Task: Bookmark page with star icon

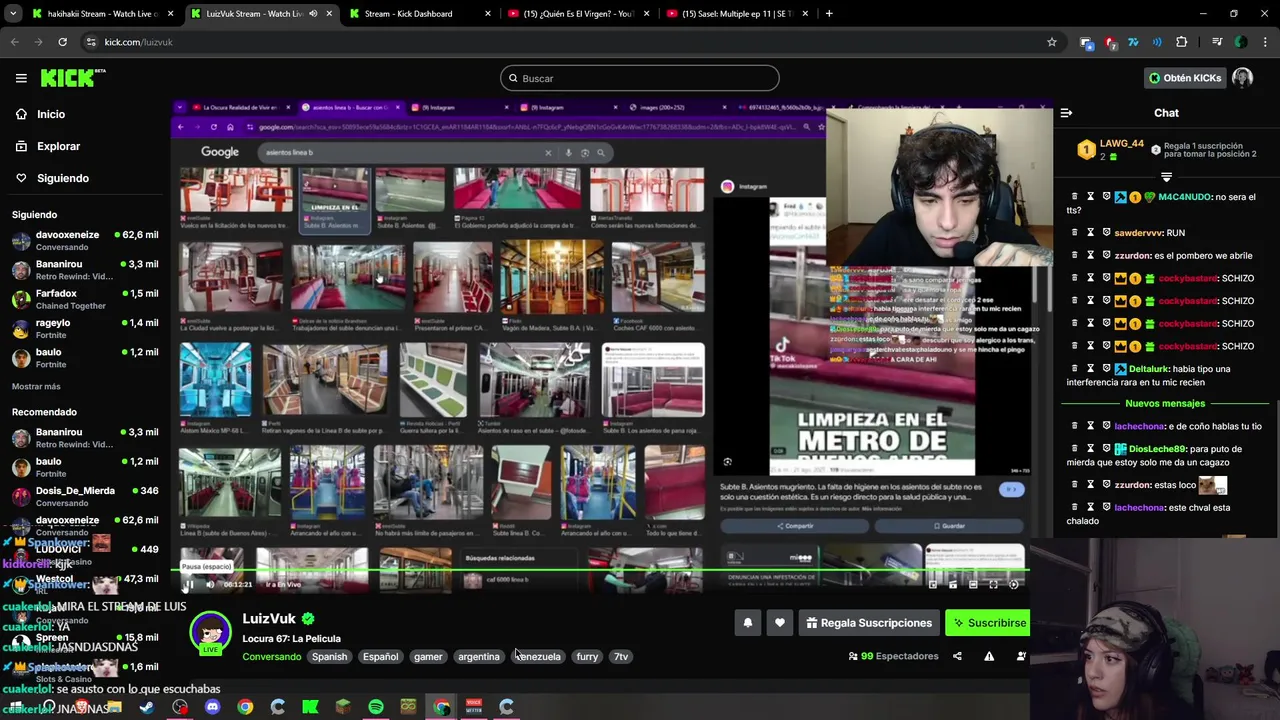Action: 1051,42
